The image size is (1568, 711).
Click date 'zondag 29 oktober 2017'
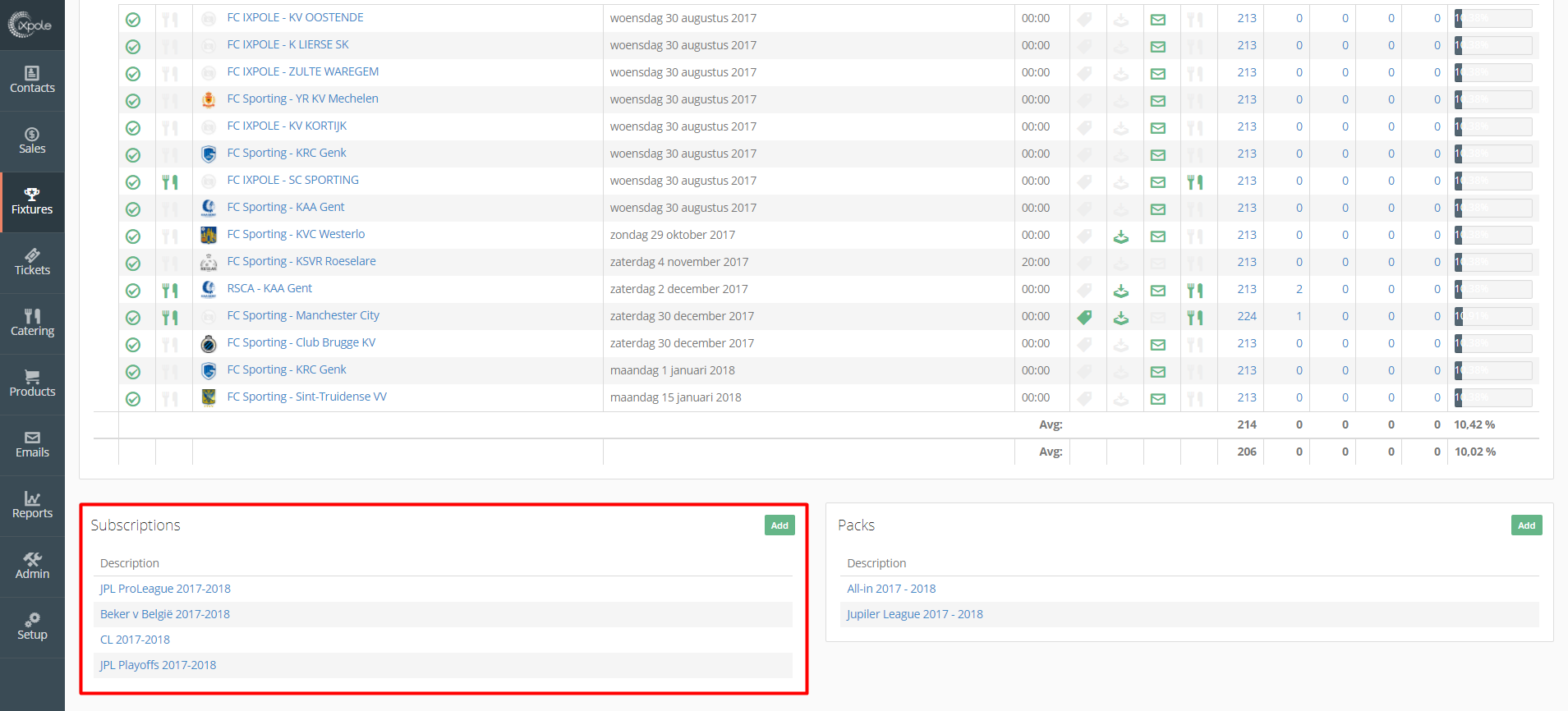tap(673, 235)
